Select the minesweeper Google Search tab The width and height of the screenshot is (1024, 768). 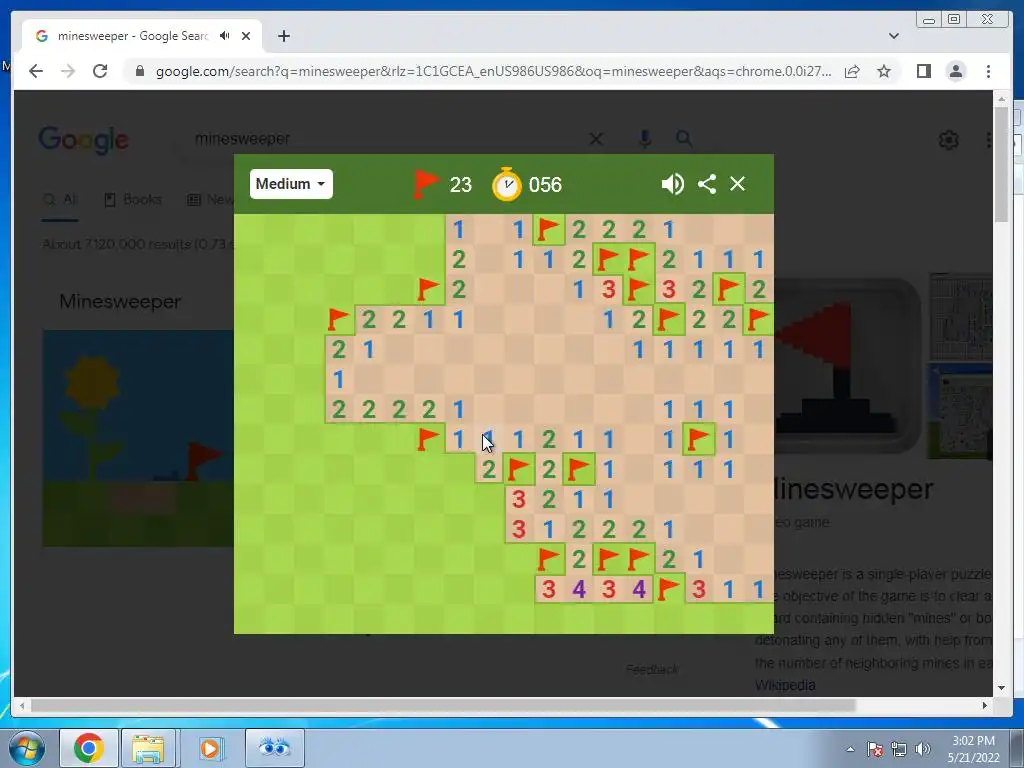click(142, 36)
